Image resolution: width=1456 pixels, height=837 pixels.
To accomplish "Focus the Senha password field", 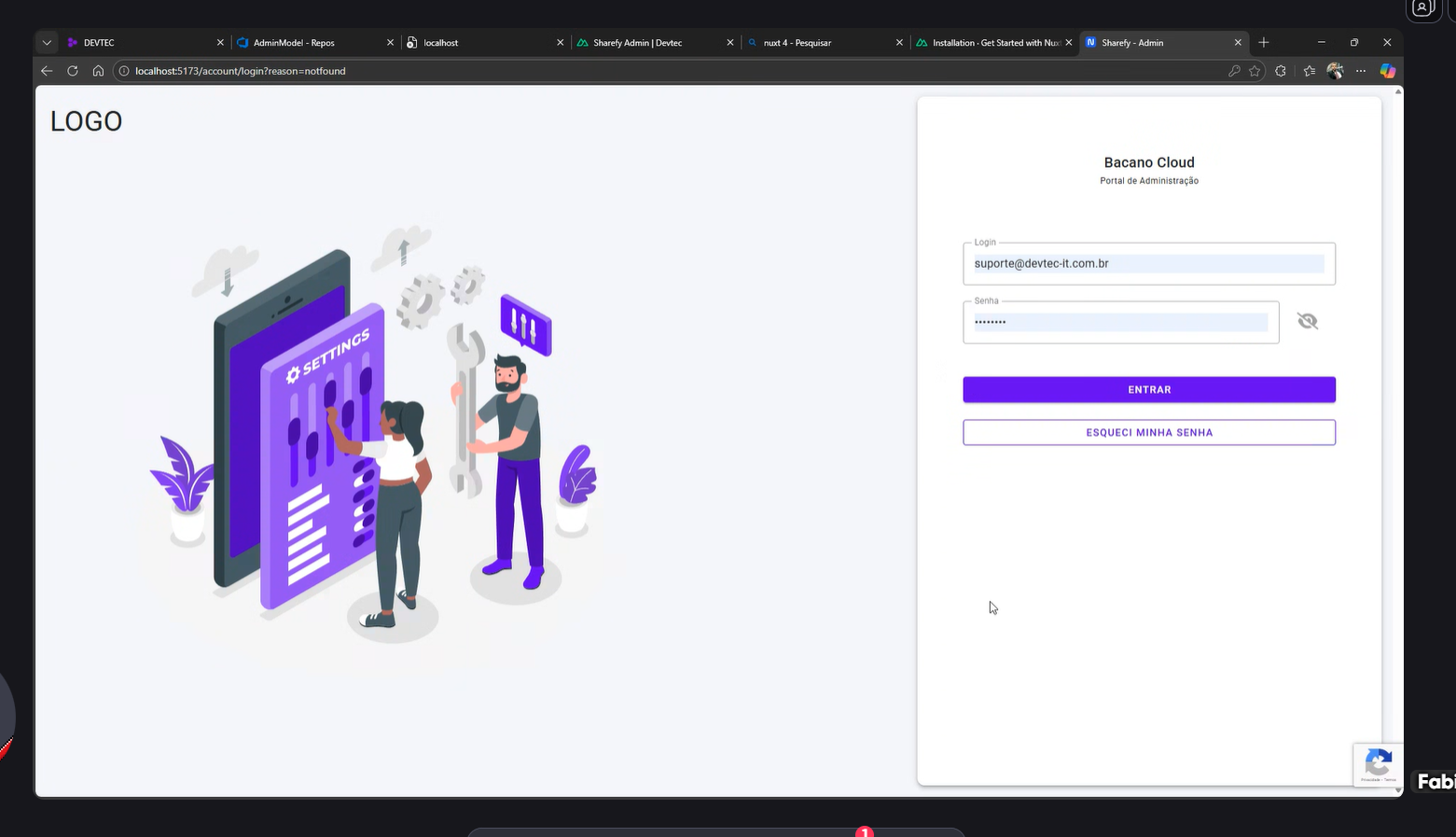I will point(1119,322).
